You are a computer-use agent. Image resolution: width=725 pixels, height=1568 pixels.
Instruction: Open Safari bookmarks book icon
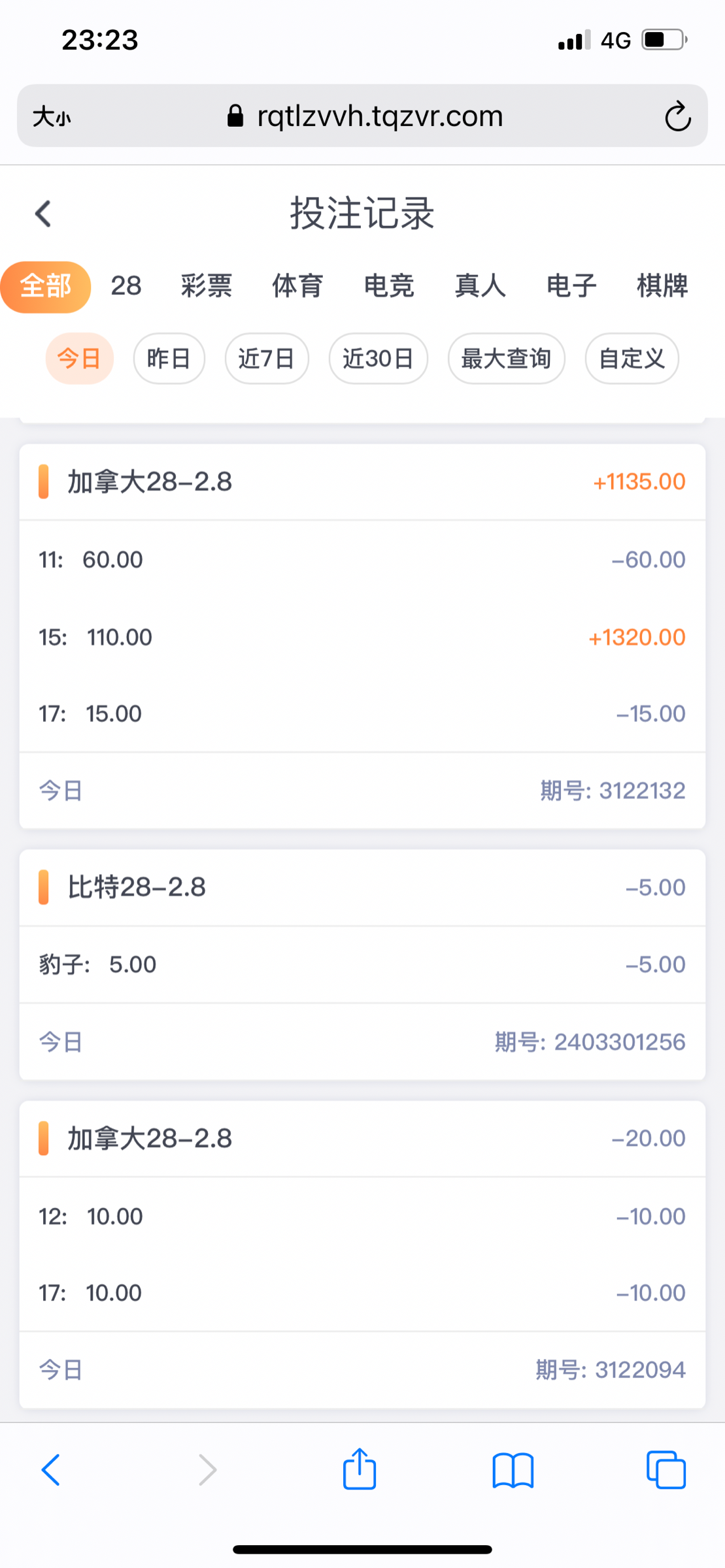click(513, 1470)
